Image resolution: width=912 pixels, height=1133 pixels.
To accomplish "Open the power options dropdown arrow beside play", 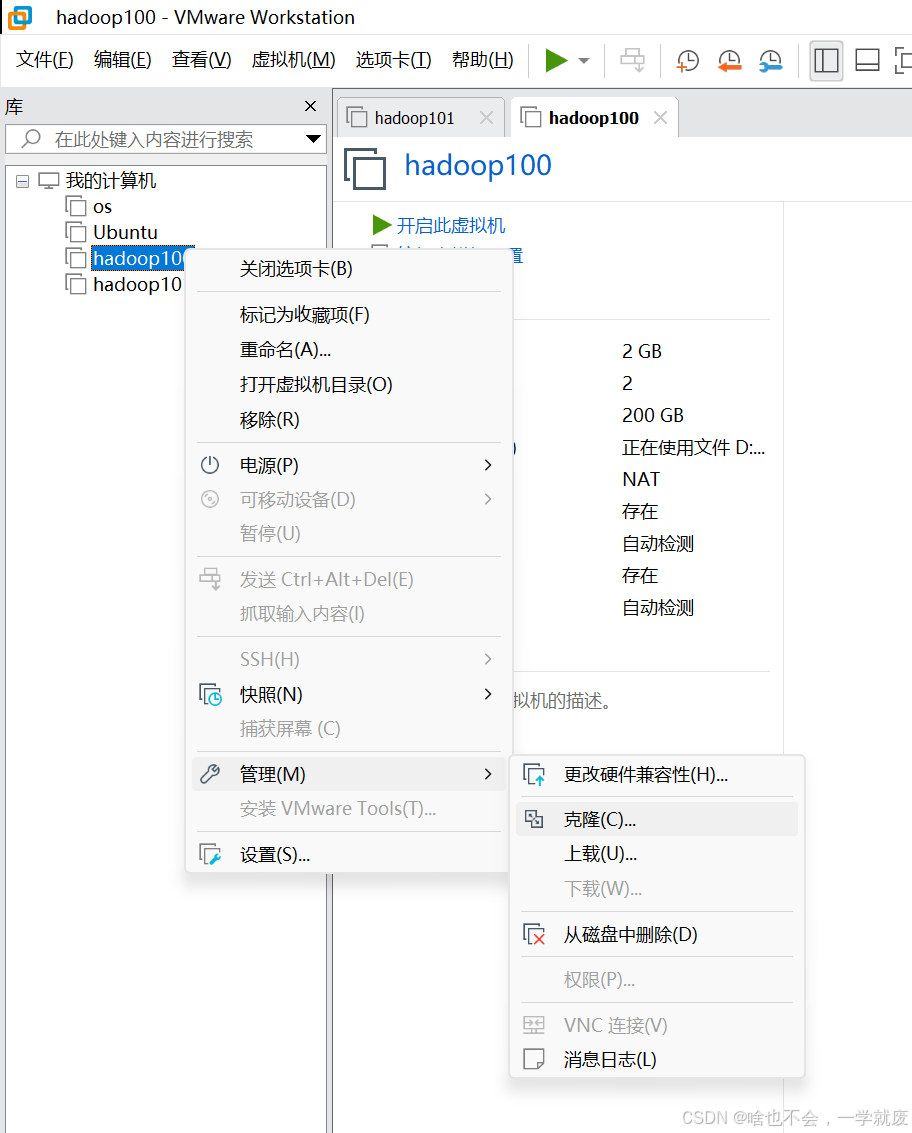I will 584,61.
